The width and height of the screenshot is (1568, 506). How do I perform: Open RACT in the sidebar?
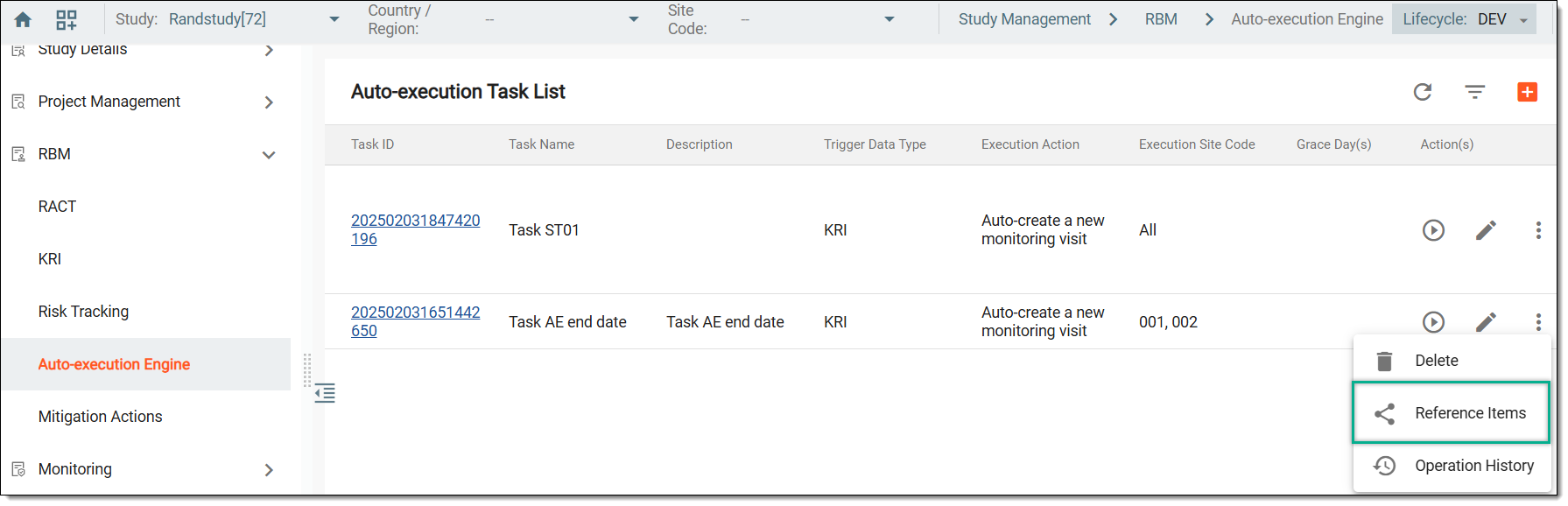[x=57, y=207]
